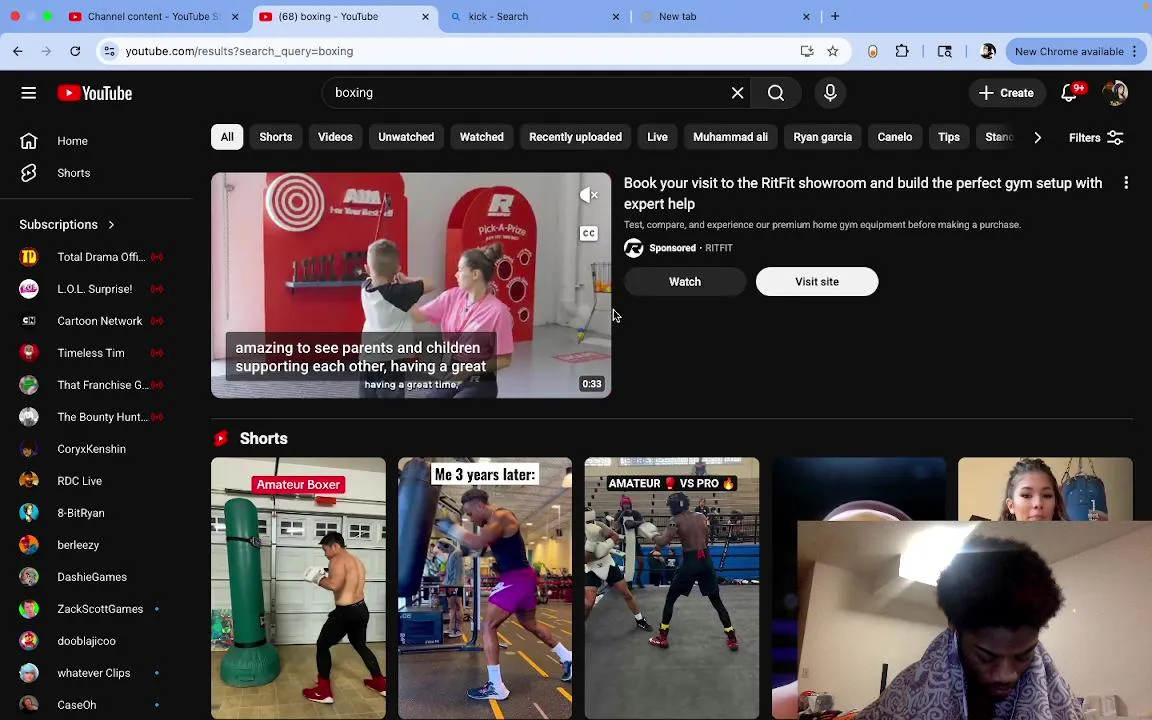Open the Me 3 years later short

pos(485,588)
